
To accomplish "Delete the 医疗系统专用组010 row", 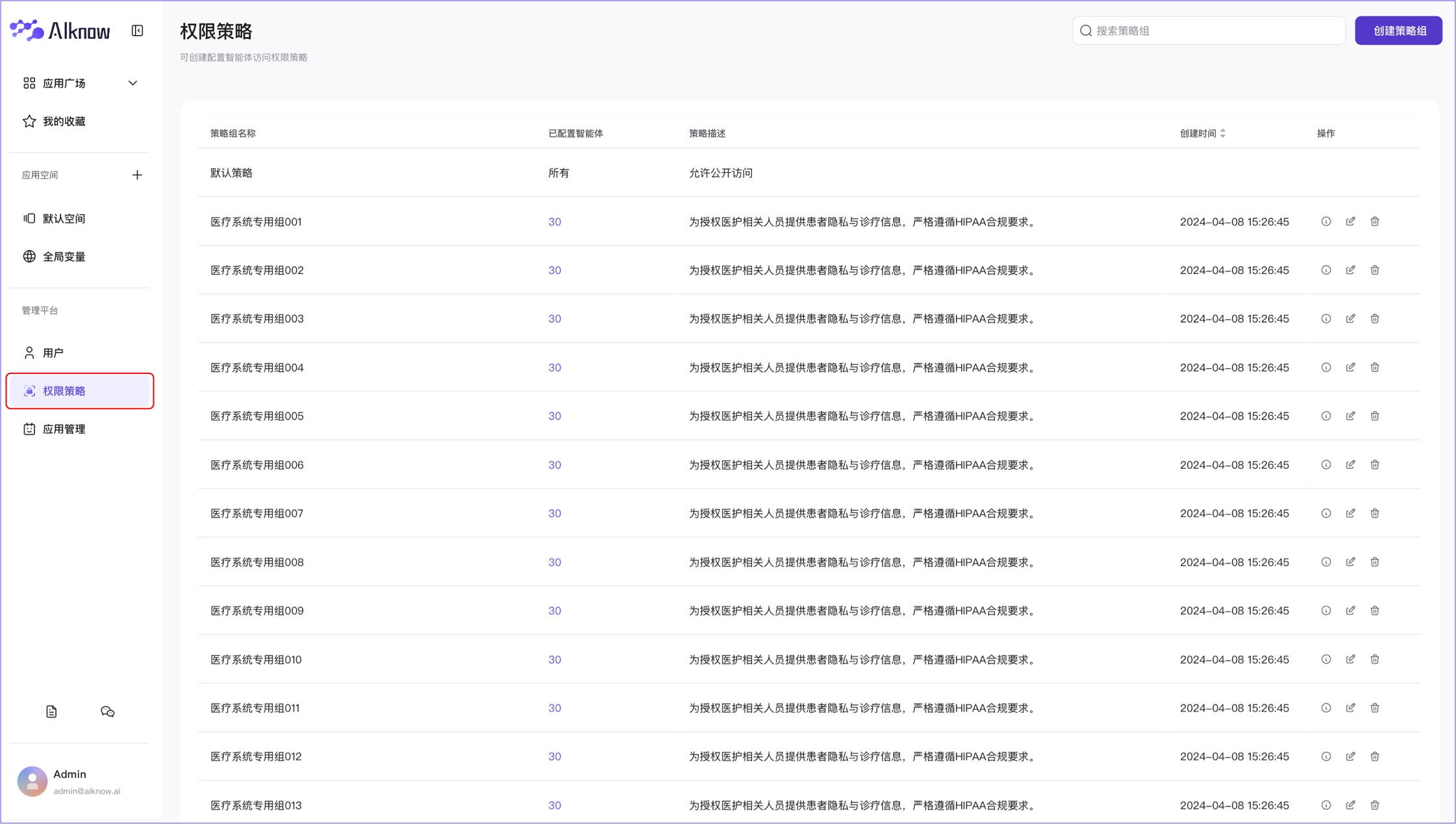I will click(1375, 659).
